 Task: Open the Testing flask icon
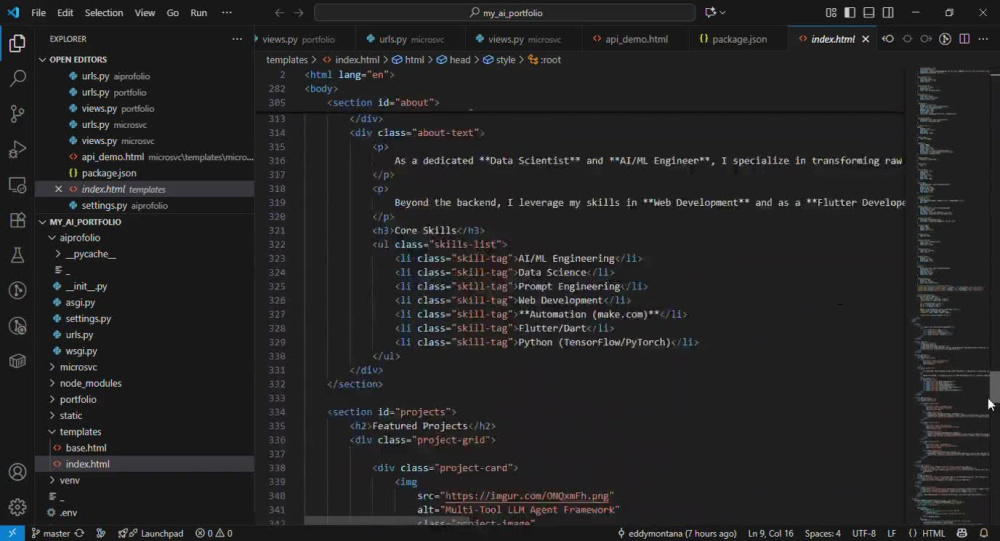tap(17, 255)
